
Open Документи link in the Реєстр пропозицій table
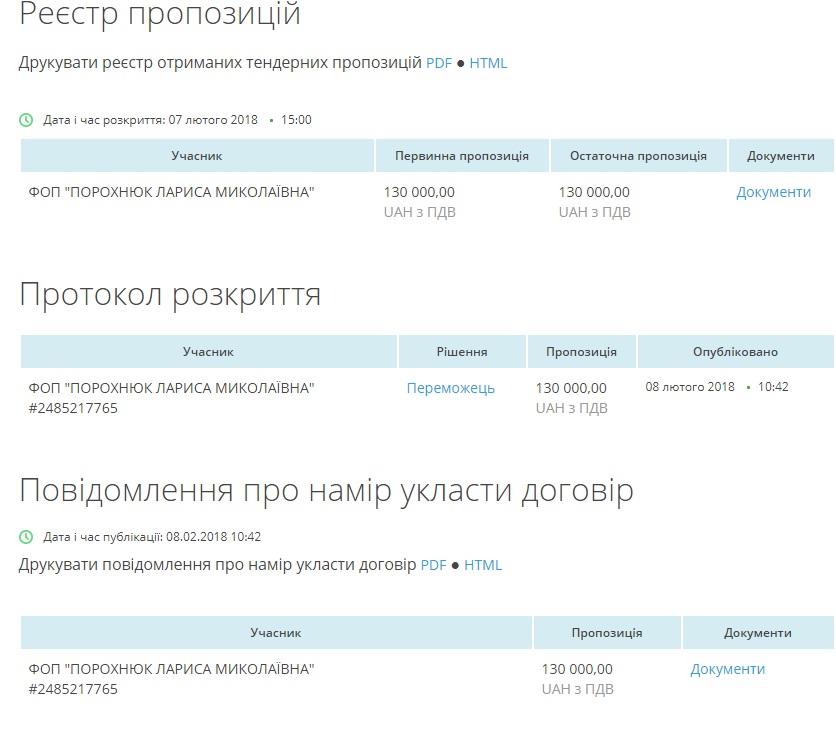click(773, 192)
